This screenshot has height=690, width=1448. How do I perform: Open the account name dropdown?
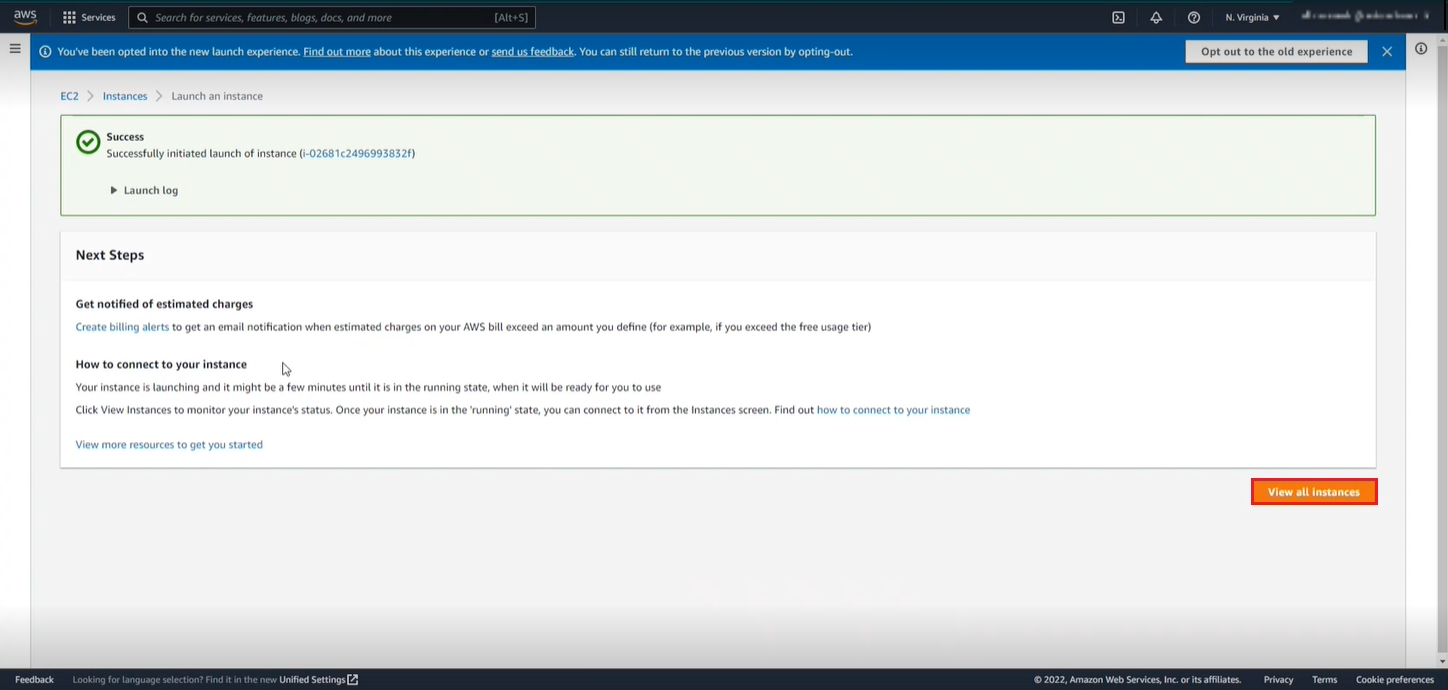[x=1366, y=17]
